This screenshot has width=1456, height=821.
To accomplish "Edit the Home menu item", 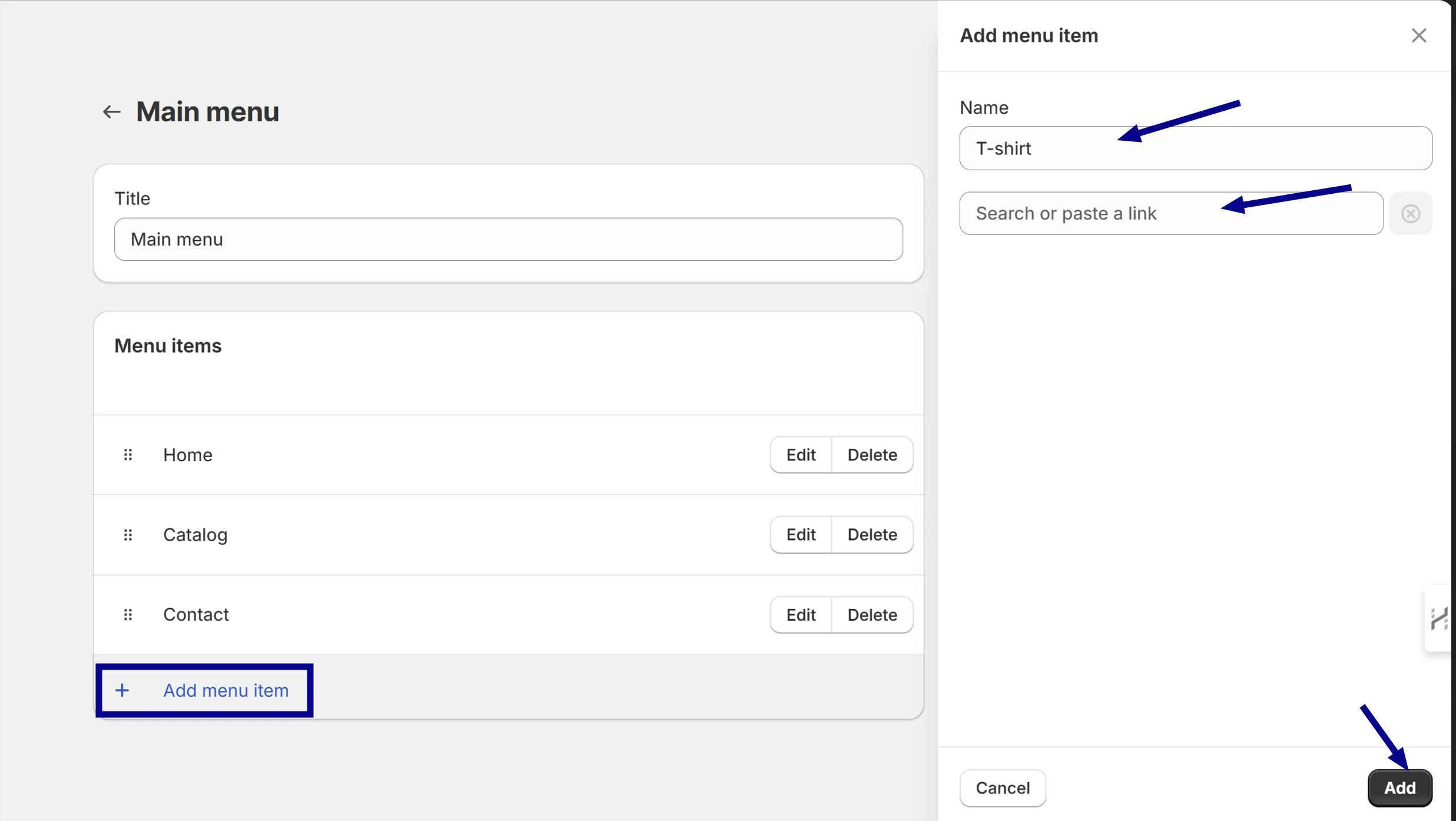I will 801,455.
